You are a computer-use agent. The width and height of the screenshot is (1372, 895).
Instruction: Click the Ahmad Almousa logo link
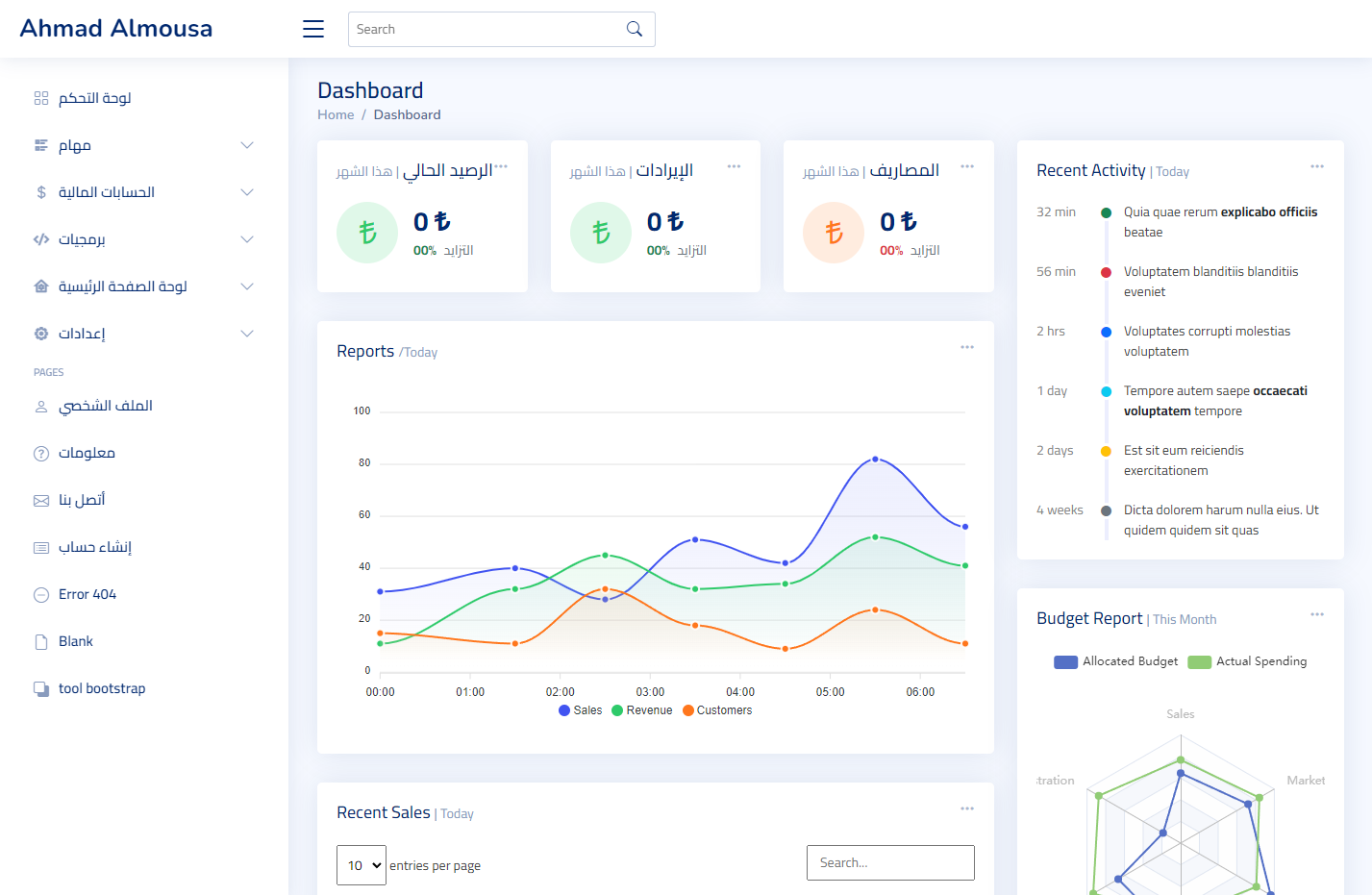tap(116, 28)
